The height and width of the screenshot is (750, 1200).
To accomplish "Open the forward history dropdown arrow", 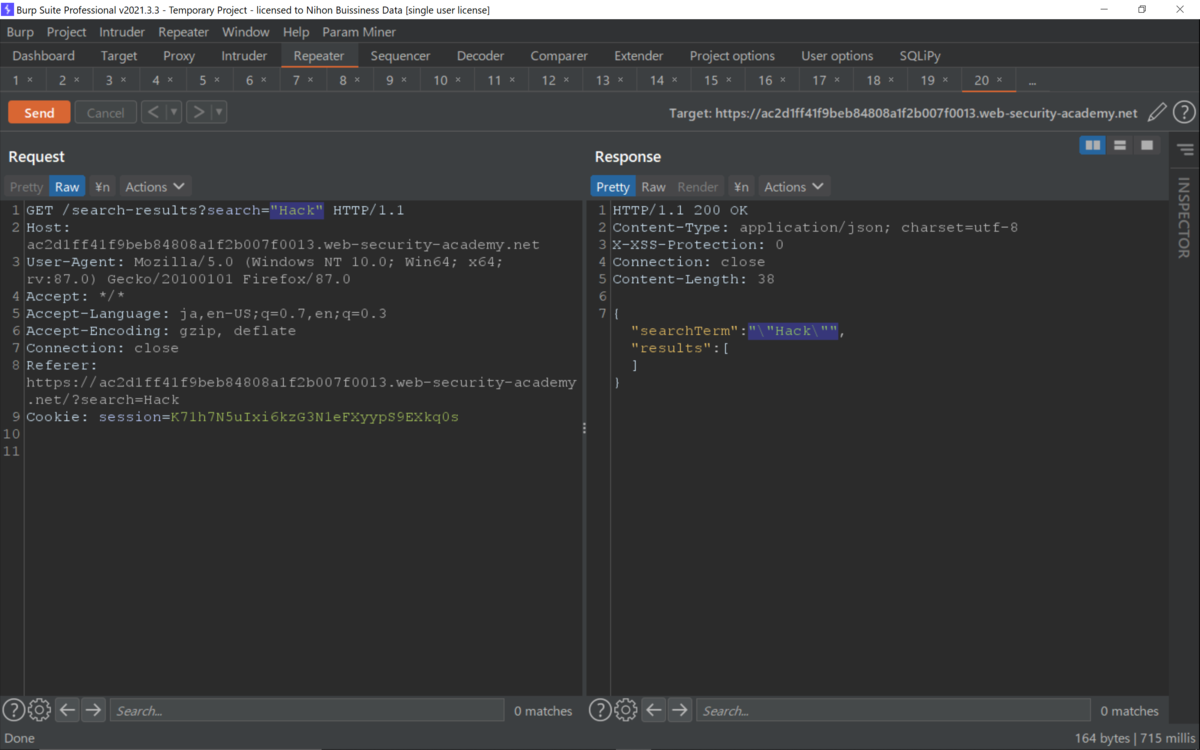I will (x=219, y=112).
